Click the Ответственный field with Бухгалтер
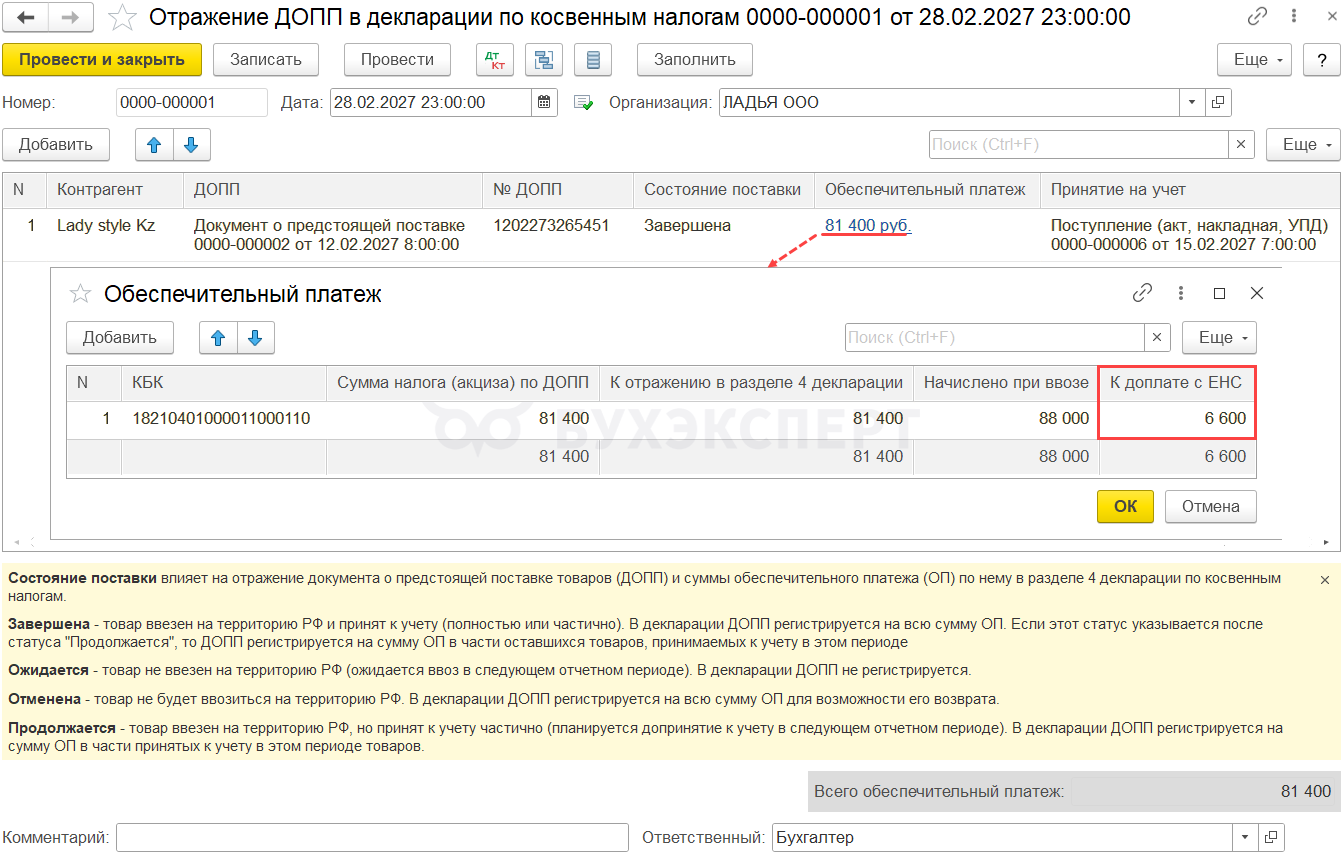 [1003, 837]
